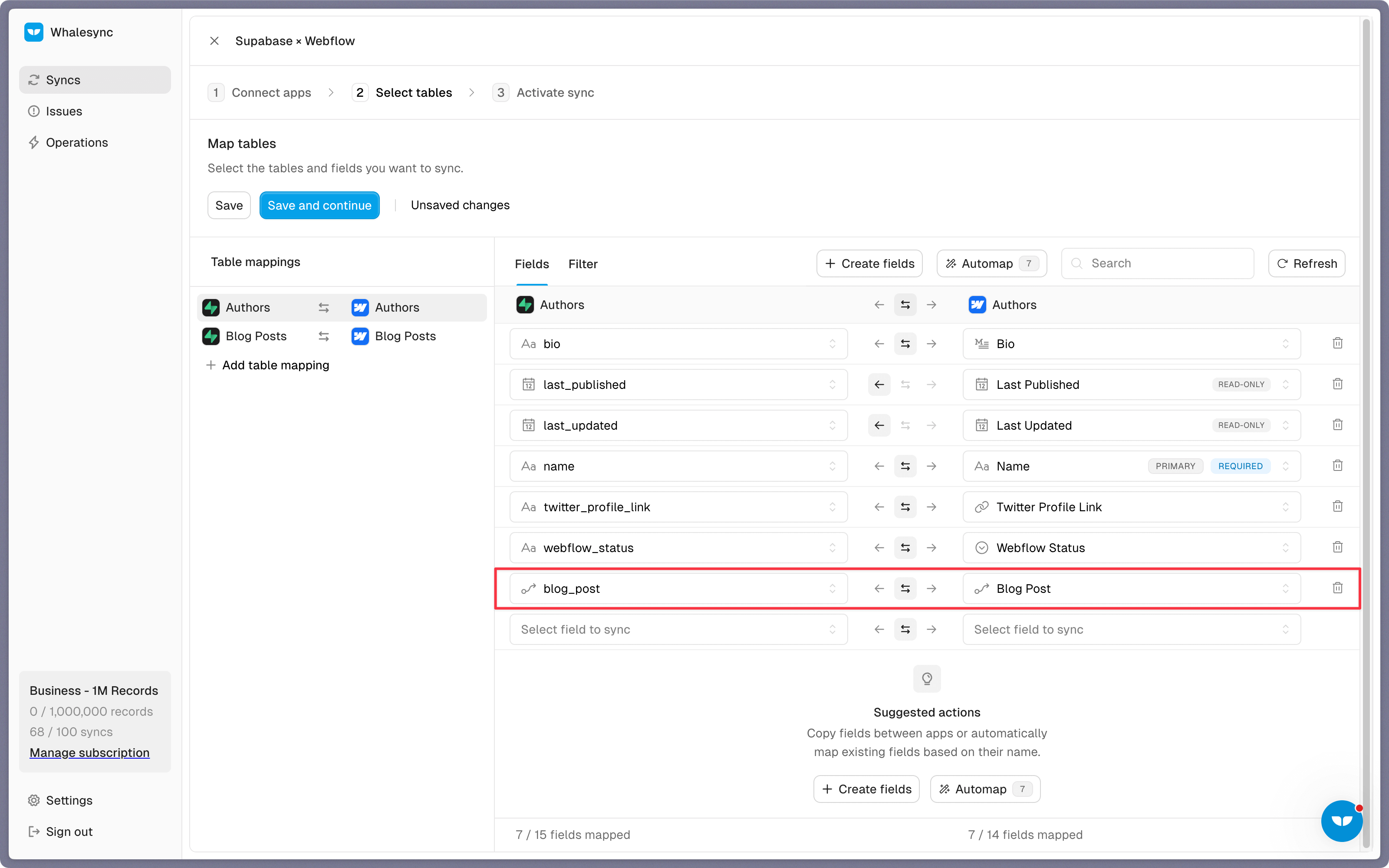
Task: Click Save and continue
Action: coord(319,205)
